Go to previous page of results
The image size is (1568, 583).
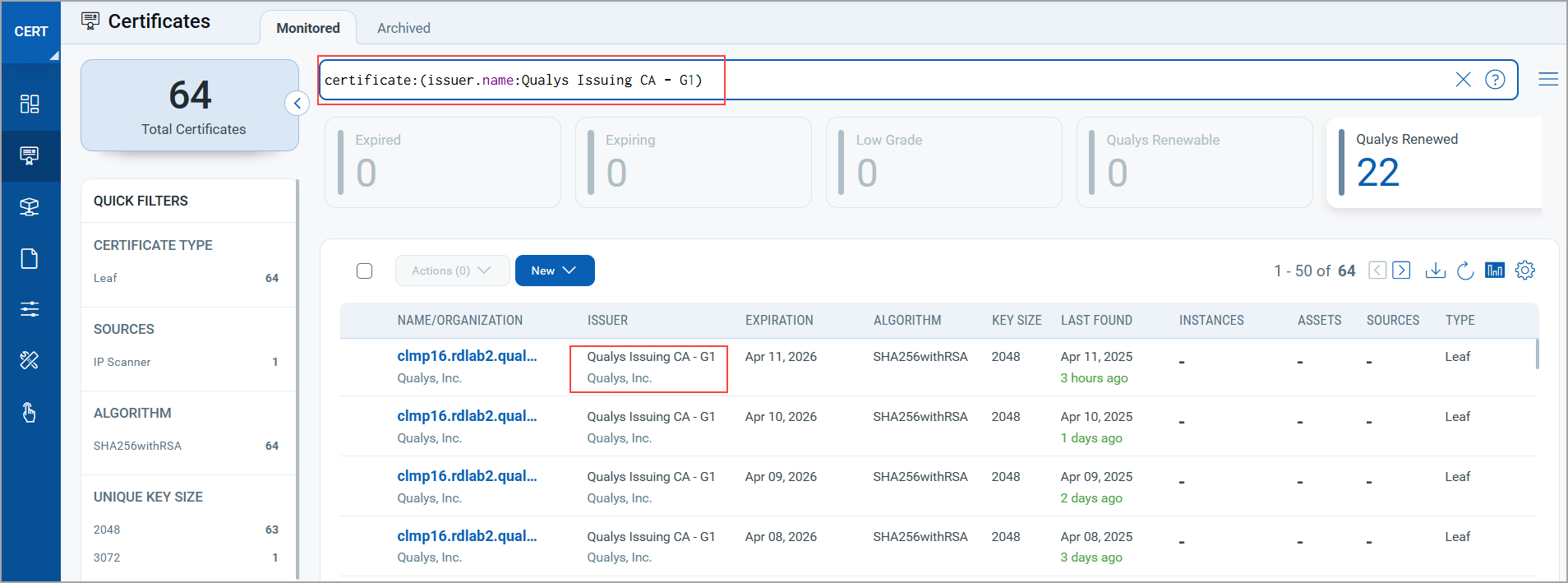(x=1377, y=271)
